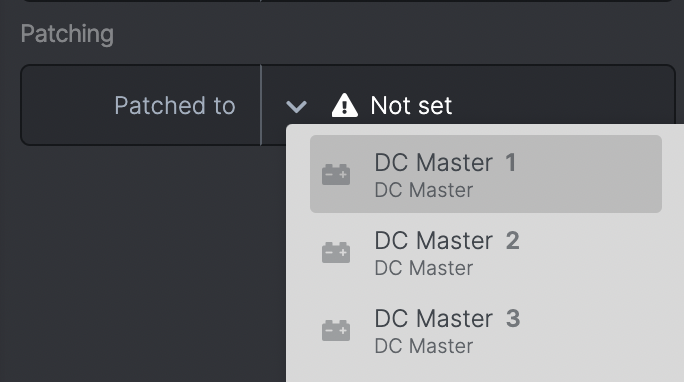Screen dimensions: 684x382
Task: Select DC Master 2 from the list
Action: [x=486, y=252]
